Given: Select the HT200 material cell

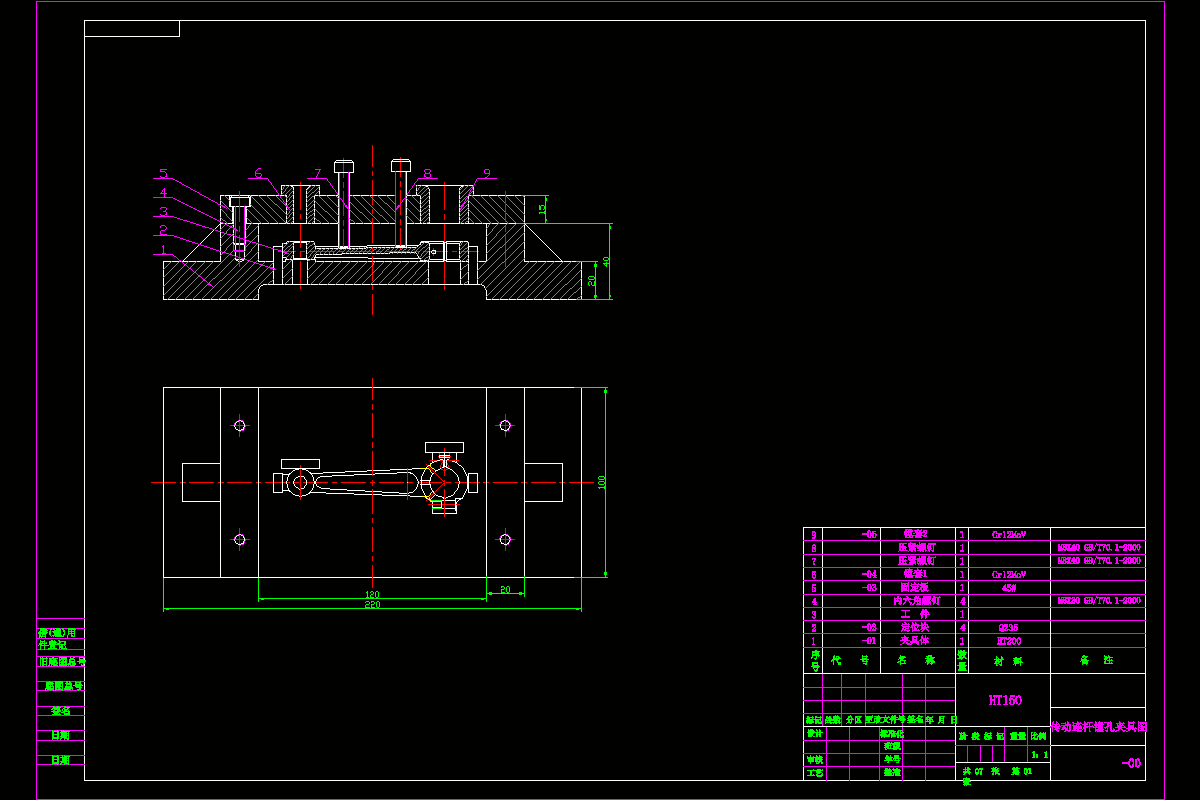Looking at the screenshot, I should 1007,640.
